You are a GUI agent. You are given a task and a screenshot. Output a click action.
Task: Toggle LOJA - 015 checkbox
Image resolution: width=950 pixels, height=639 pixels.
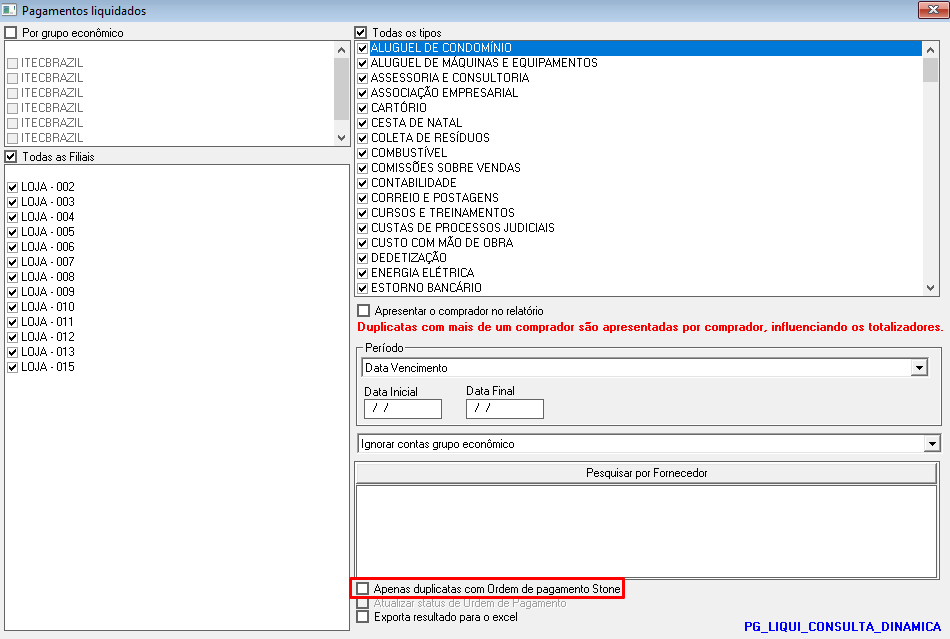click(x=13, y=367)
